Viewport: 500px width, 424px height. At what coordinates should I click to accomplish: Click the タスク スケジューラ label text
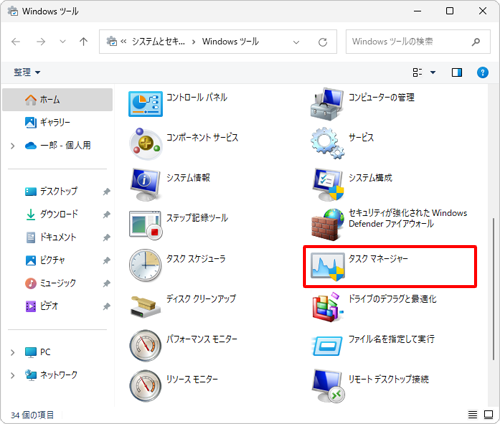[x=196, y=259]
